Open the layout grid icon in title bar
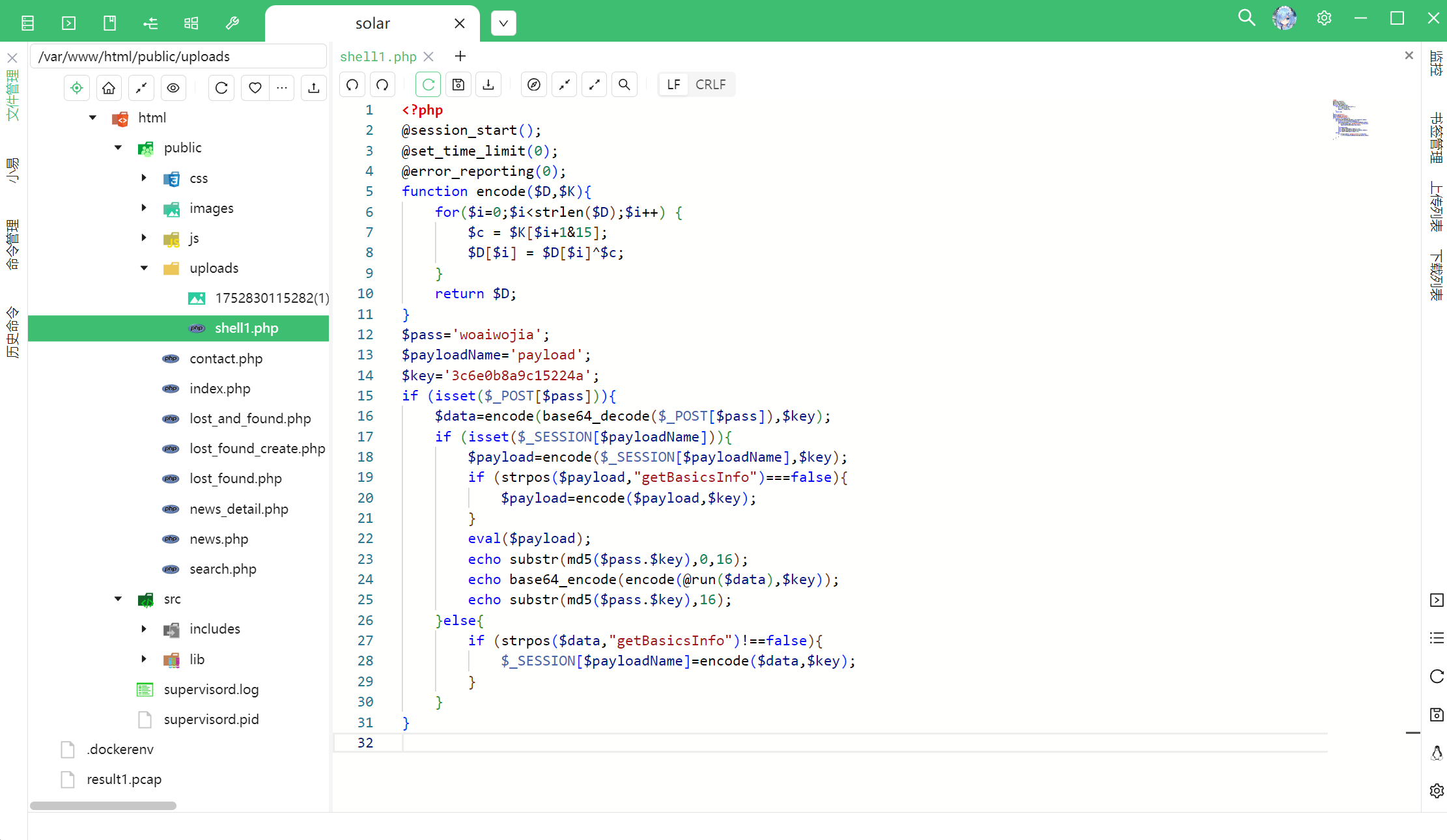 coord(191,23)
